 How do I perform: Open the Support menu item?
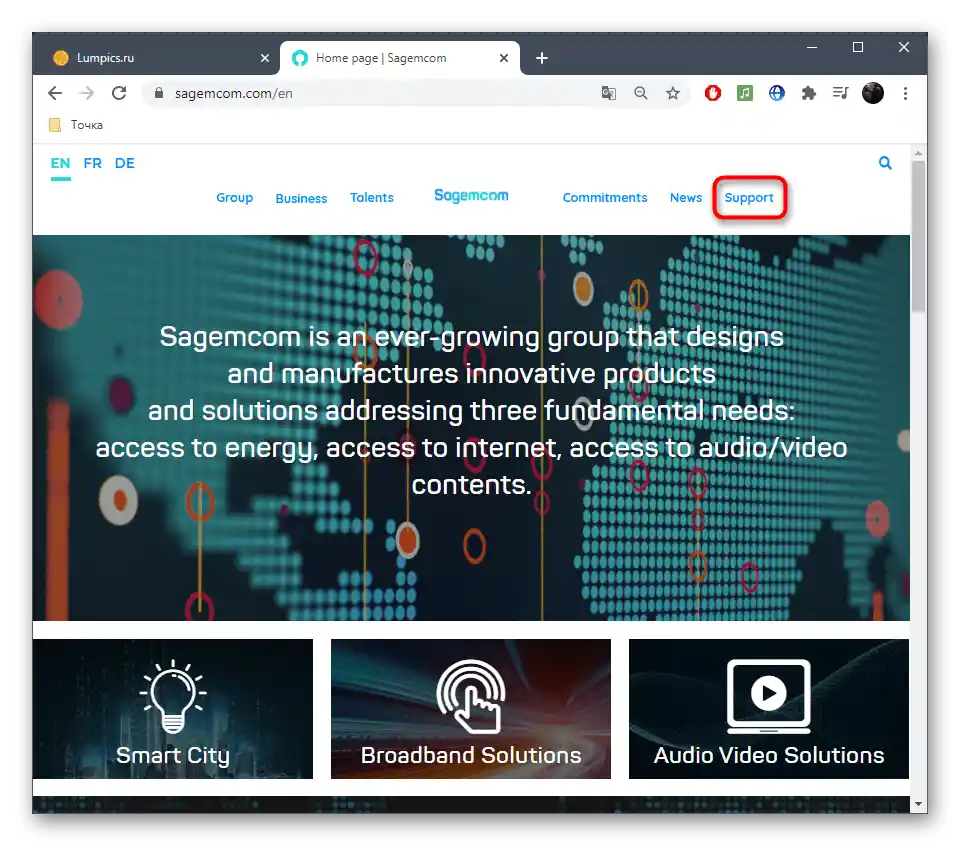(749, 198)
